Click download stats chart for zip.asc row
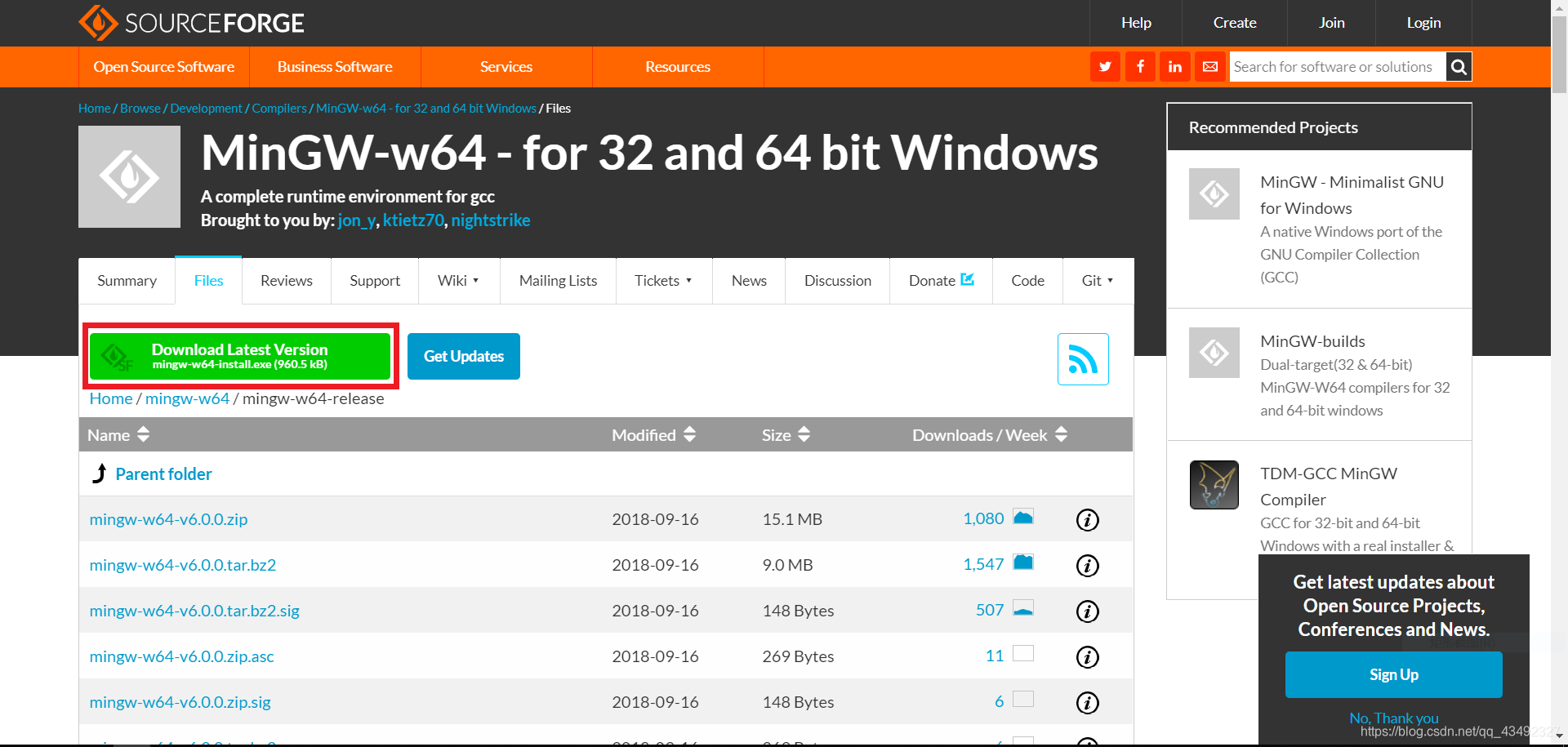The height and width of the screenshot is (747, 1568). click(x=1023, y=653)
